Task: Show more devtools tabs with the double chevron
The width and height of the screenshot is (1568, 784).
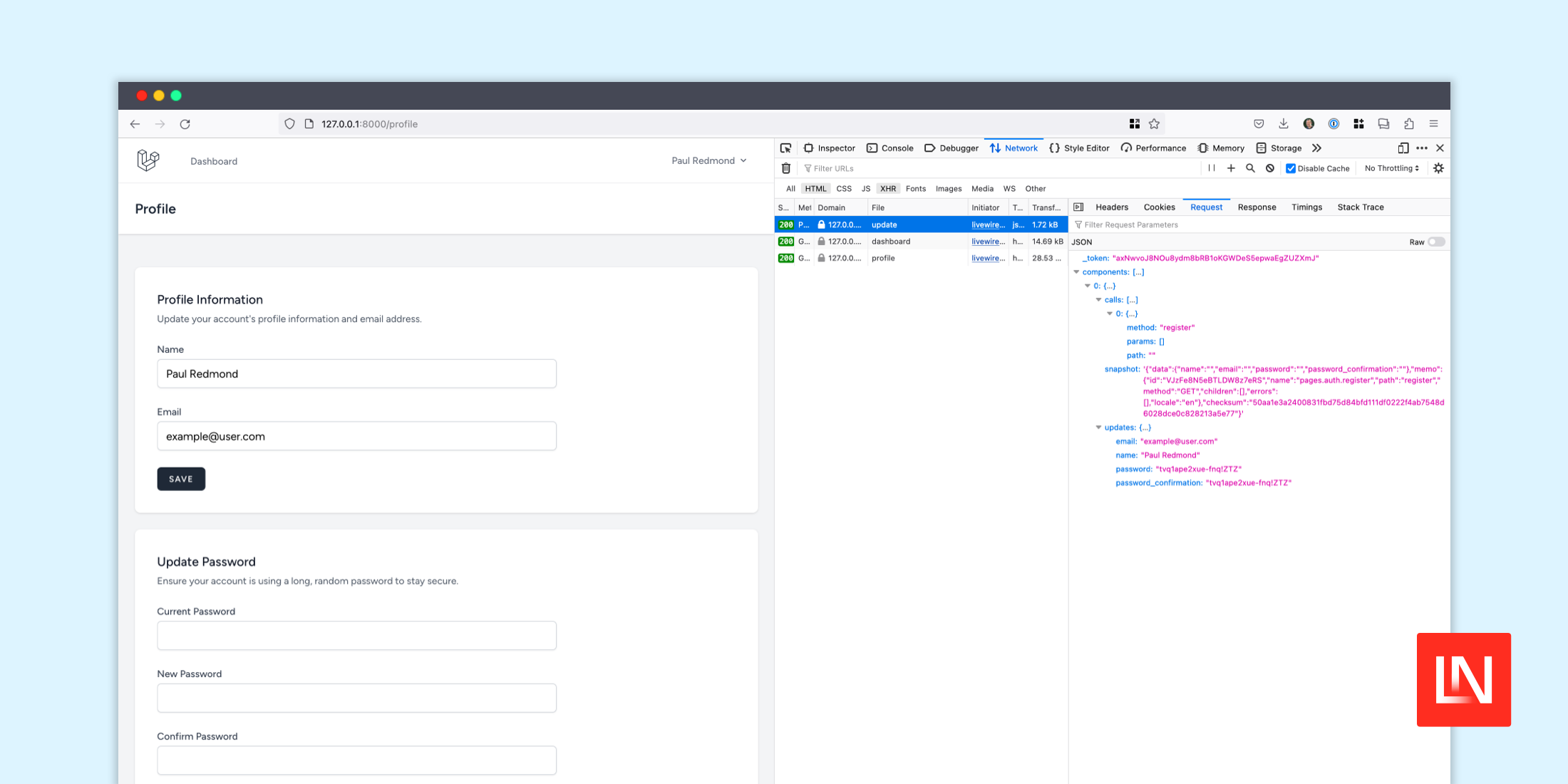Action: click(x=1316, y=148)
